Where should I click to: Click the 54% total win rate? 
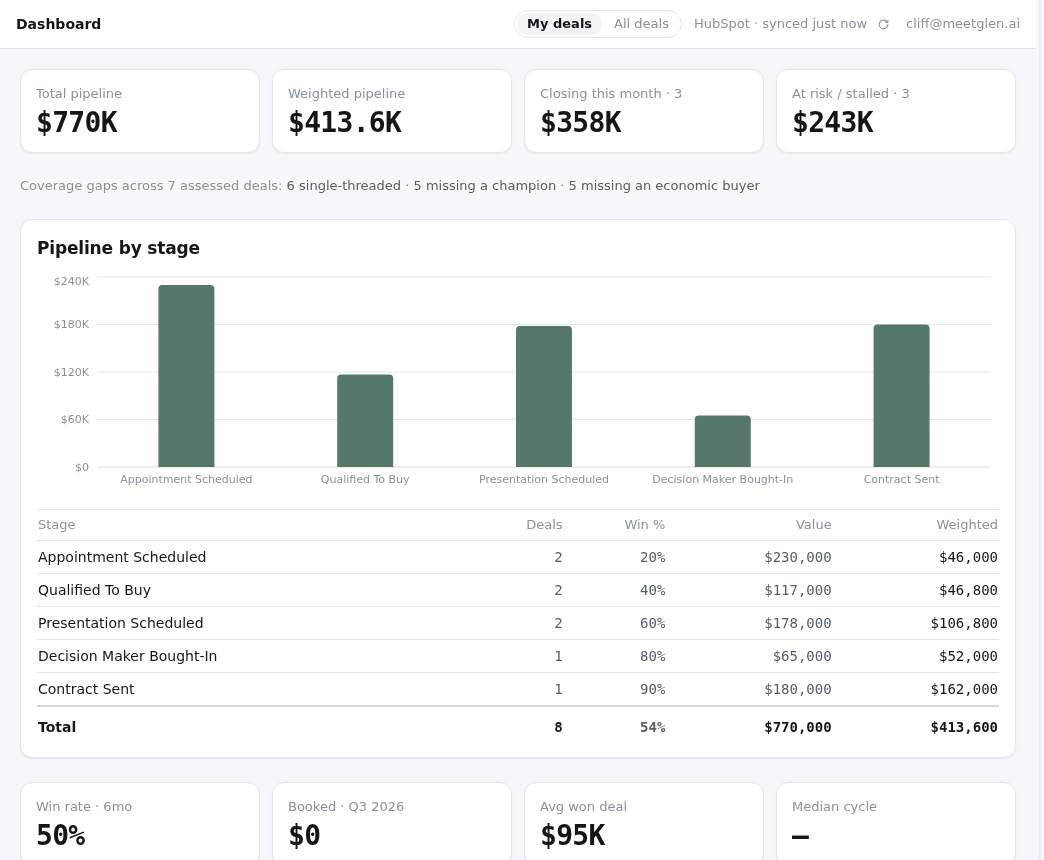(652, 727)
